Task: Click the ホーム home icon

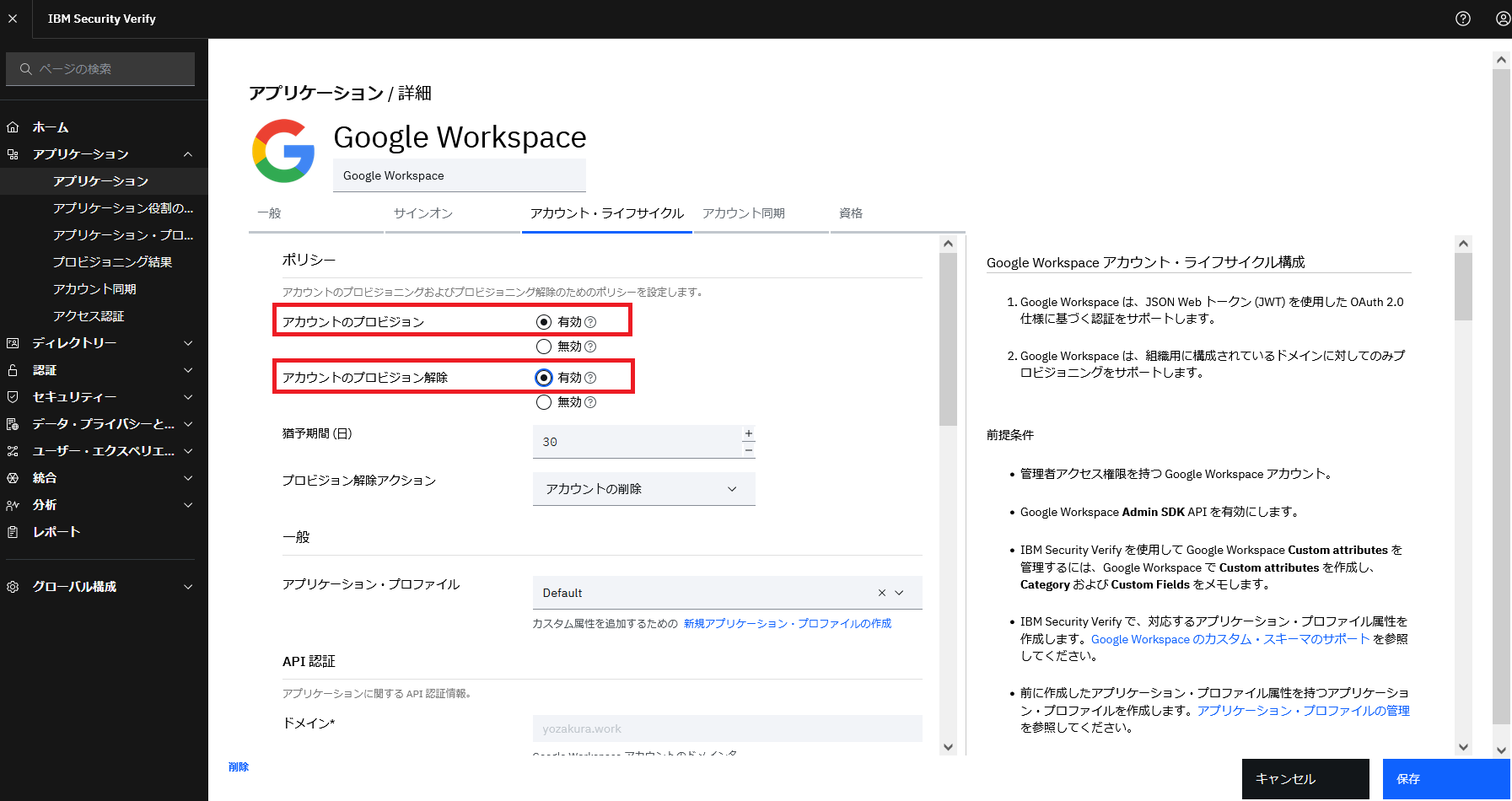Action: point(13,127)
